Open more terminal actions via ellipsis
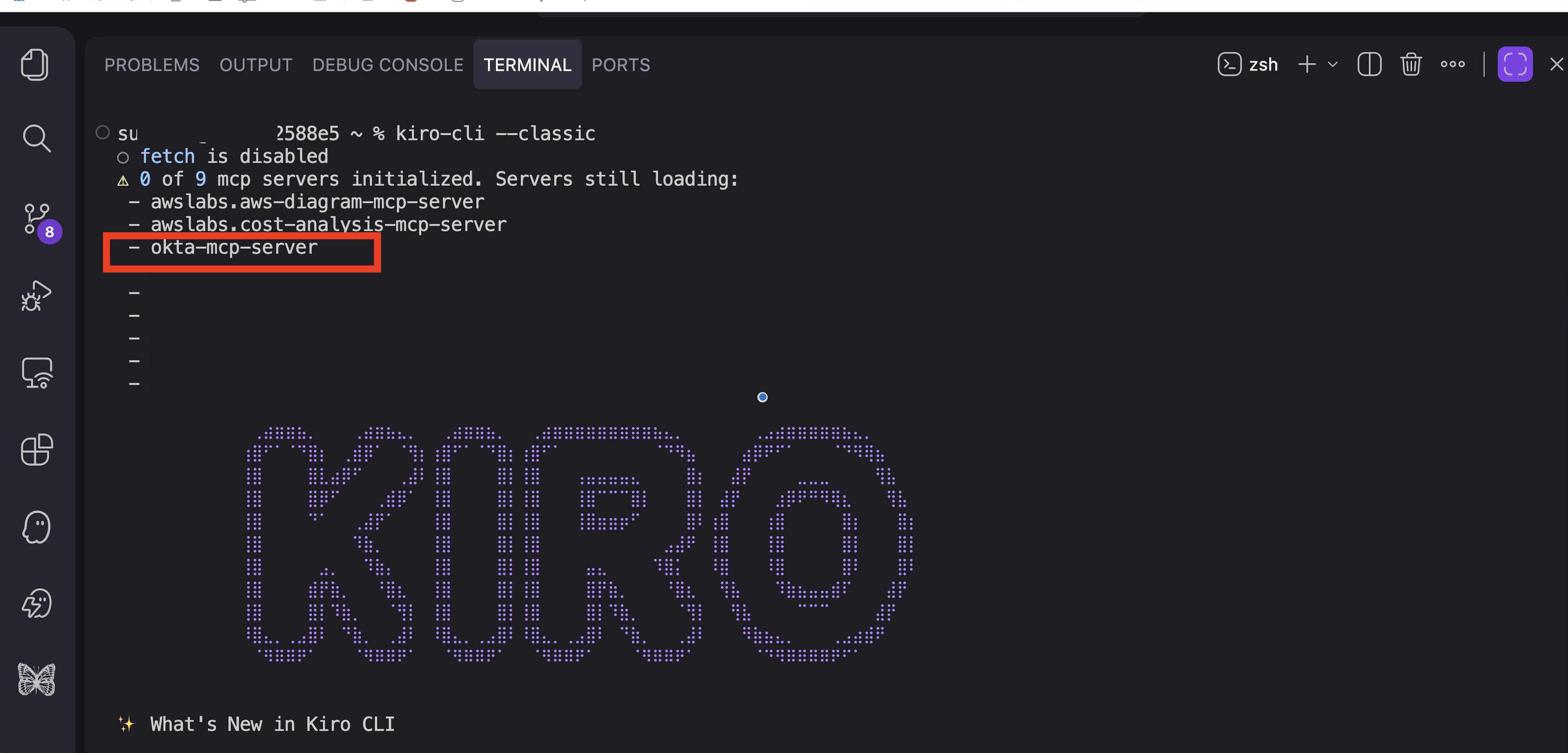This screenshot has height=753, width=1568. point(1452,64)
